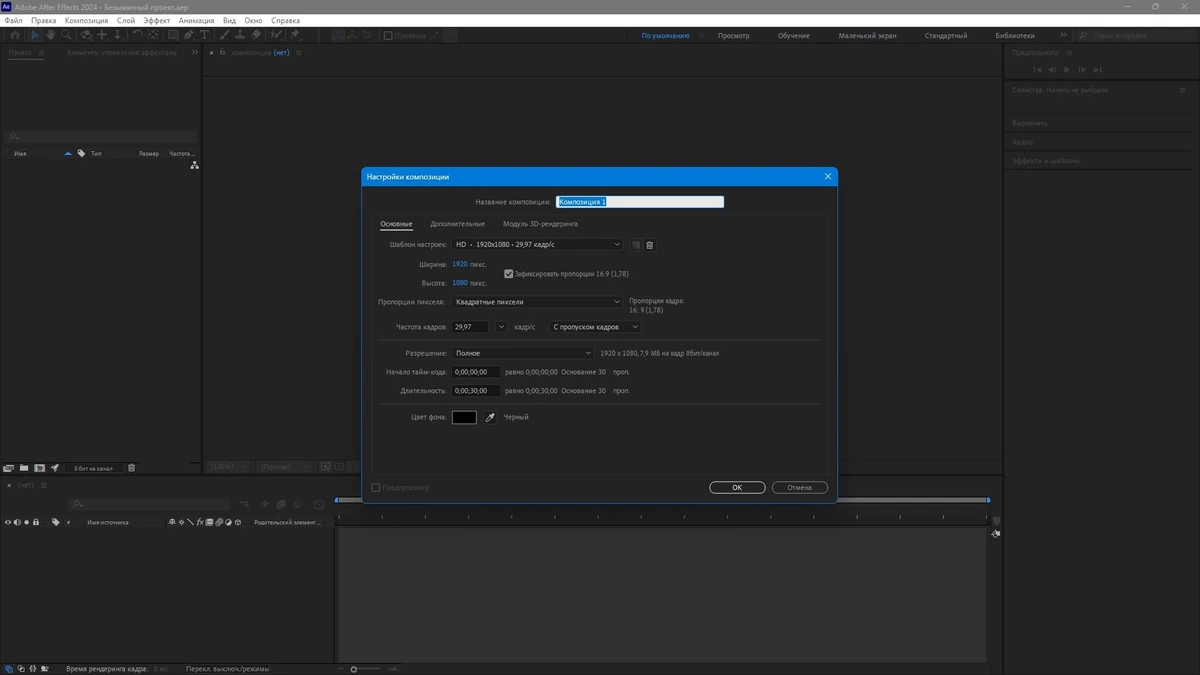The width and height of the screenshot is (1200, 675).
Task: Switch to the Модуль 3D-рендеринга tab
Action: (x=540, y=224)
